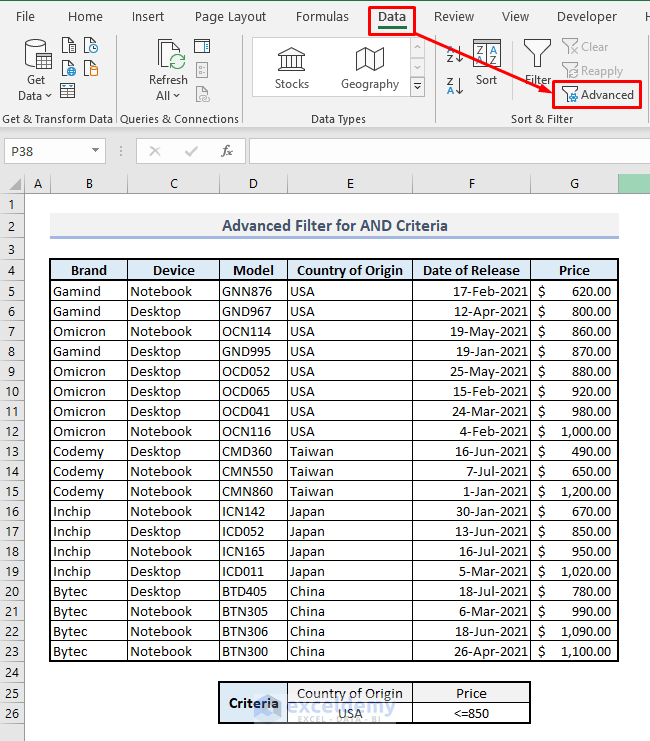
Task: Select the model cell BTN300
Action: click(253, 652)
